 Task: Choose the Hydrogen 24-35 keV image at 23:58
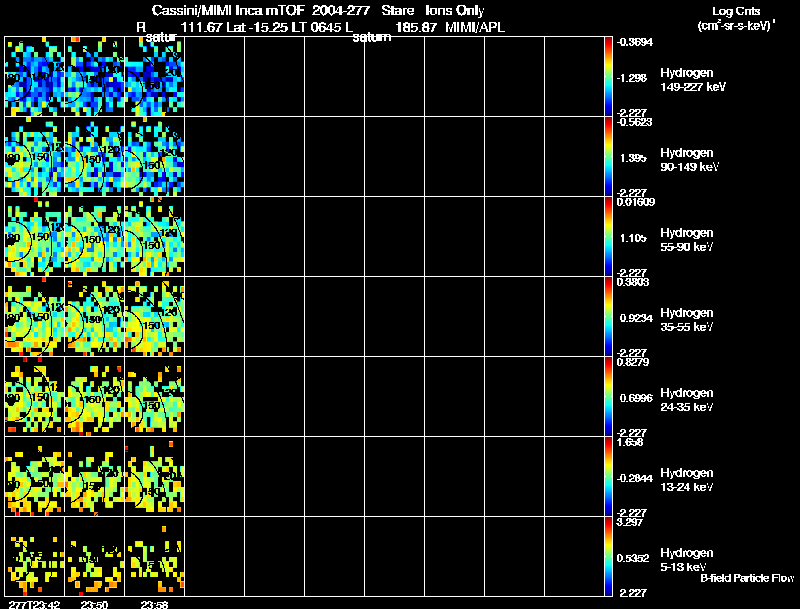click(155, 397)
